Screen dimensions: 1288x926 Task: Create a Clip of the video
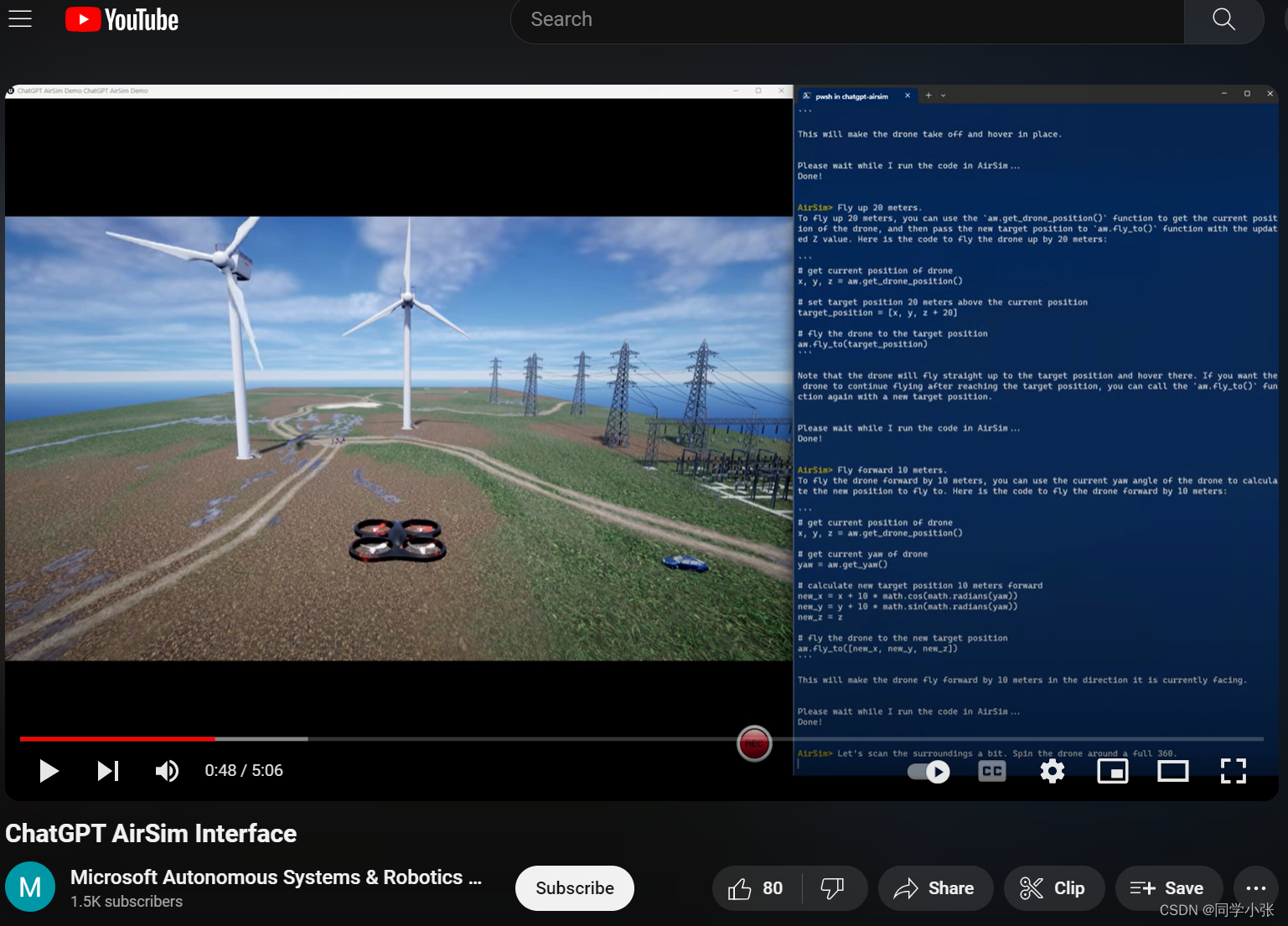(1054, 888)
